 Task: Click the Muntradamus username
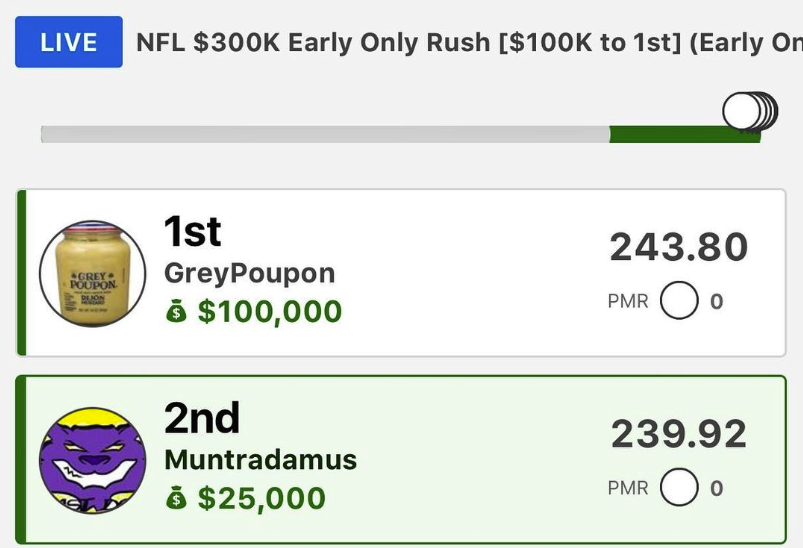[x=261, y=459]
